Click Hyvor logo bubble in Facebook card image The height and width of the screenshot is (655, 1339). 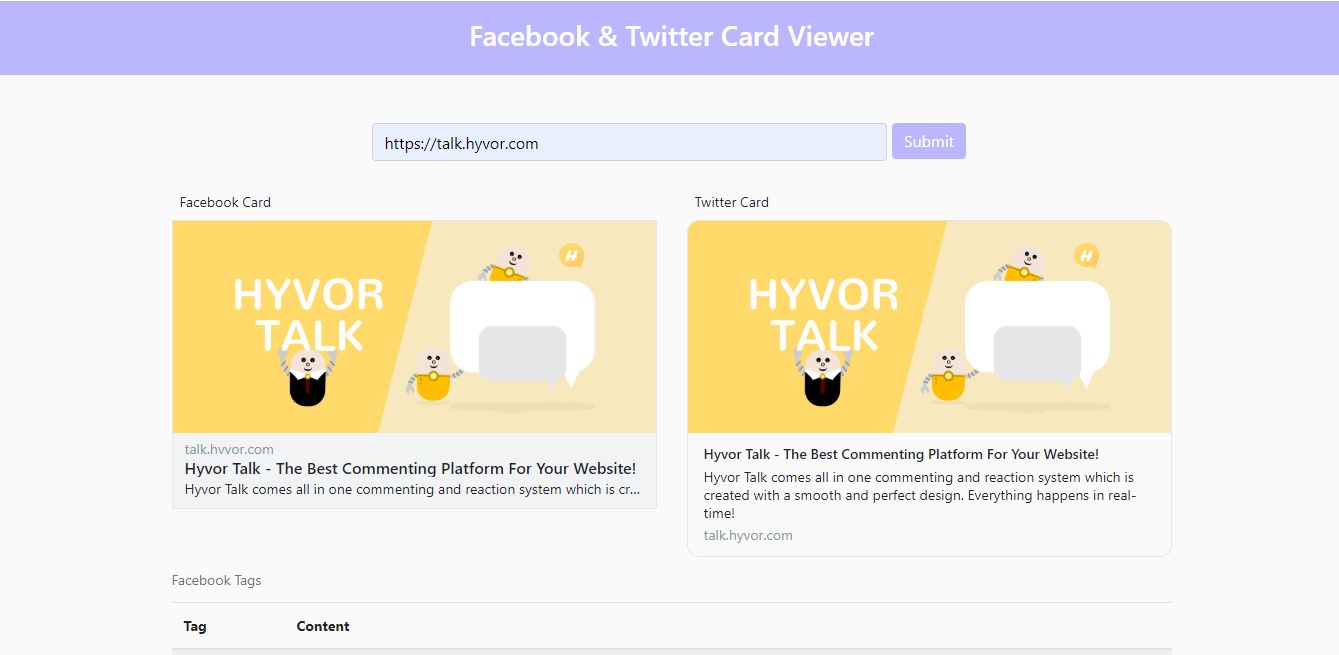tap(571, 256)
